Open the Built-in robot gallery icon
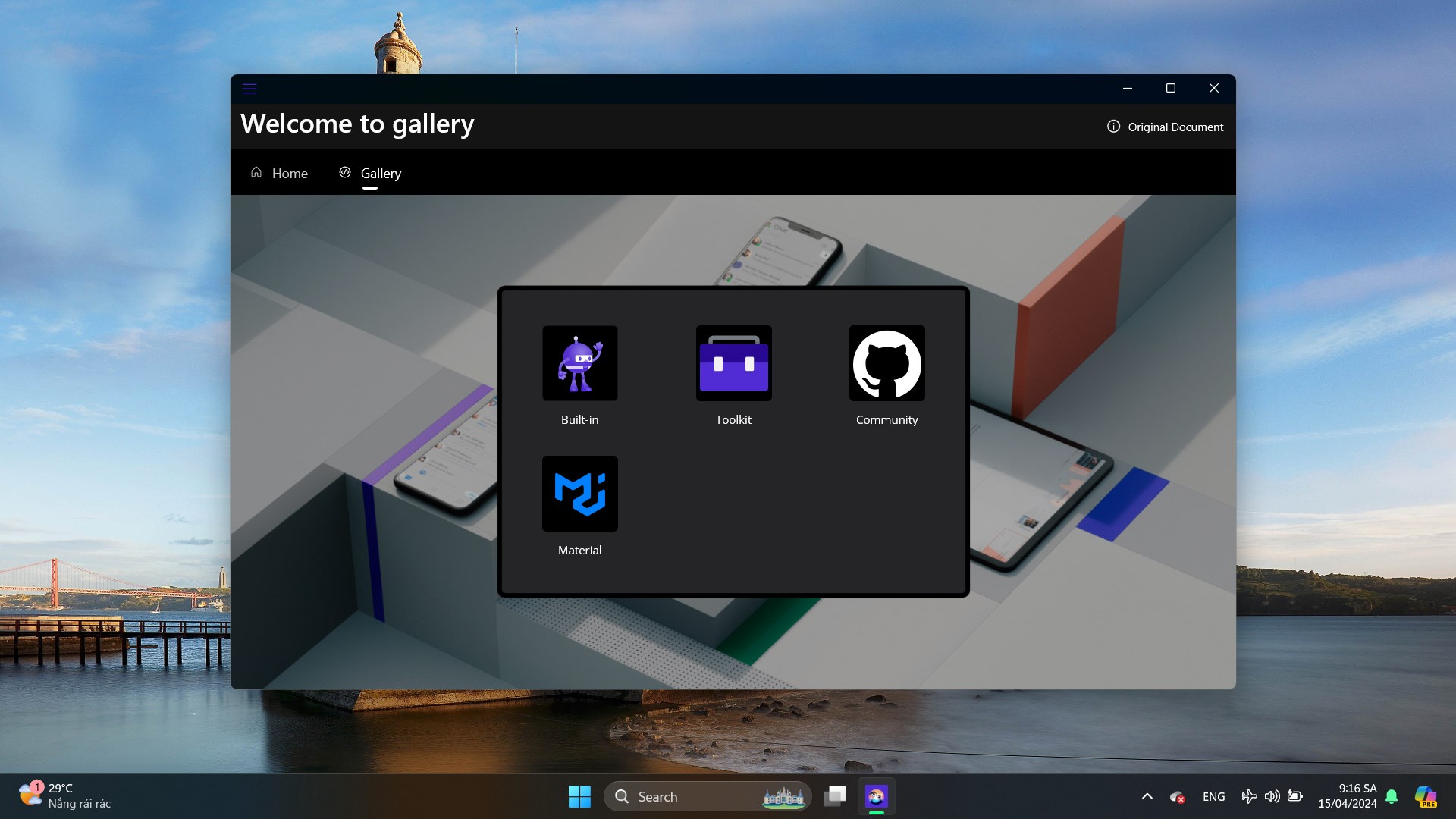The width and height of the screenshot is (1456, 819). [579, 363]
